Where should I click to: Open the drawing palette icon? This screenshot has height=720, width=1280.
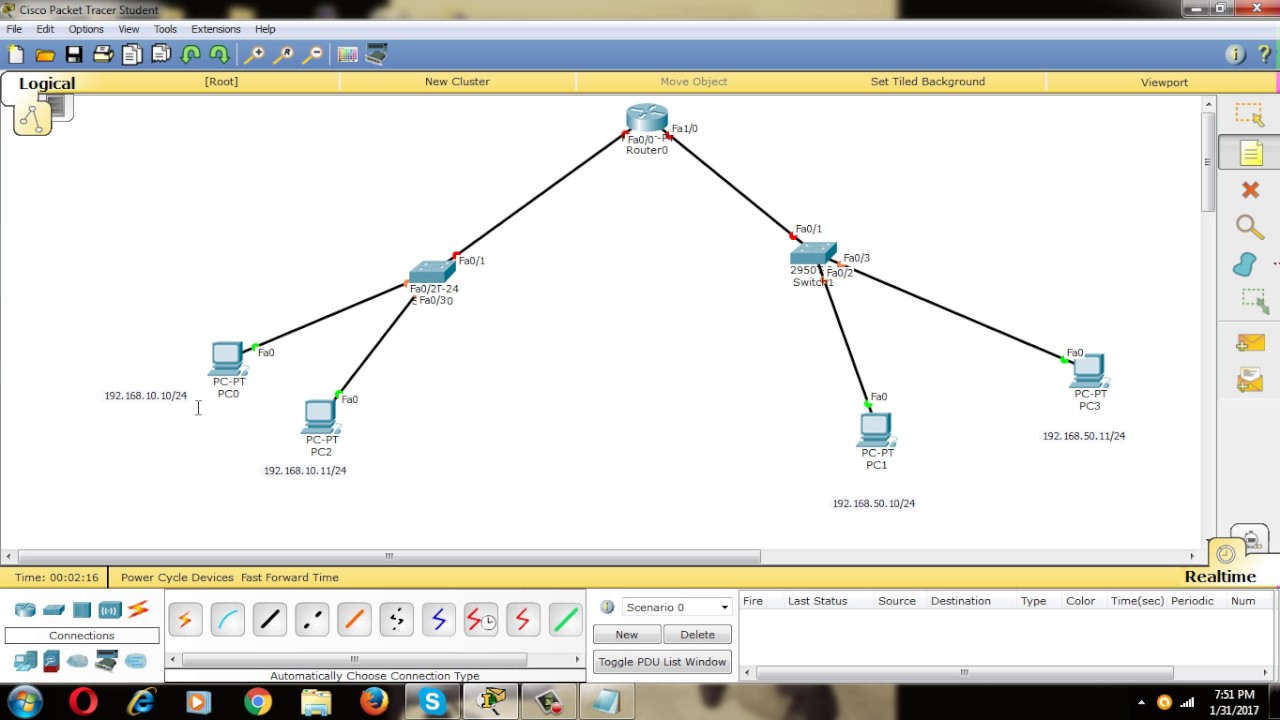click(x=347, y=55)
